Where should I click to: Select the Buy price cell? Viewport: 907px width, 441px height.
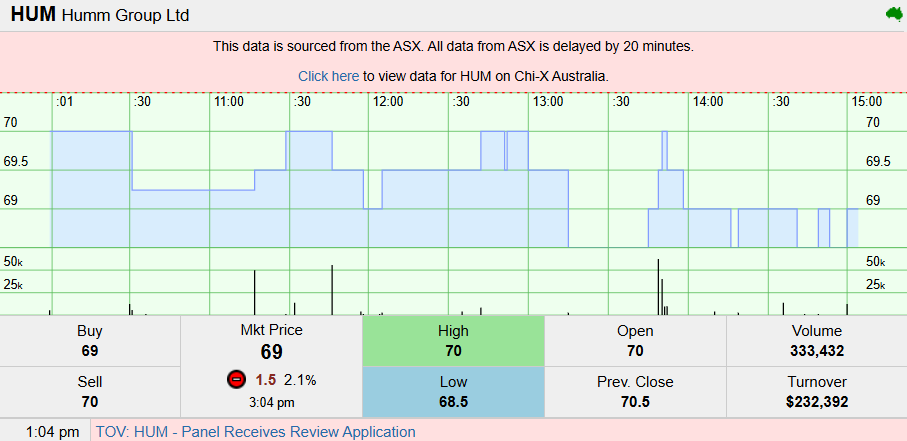click(x=90, y=341)
